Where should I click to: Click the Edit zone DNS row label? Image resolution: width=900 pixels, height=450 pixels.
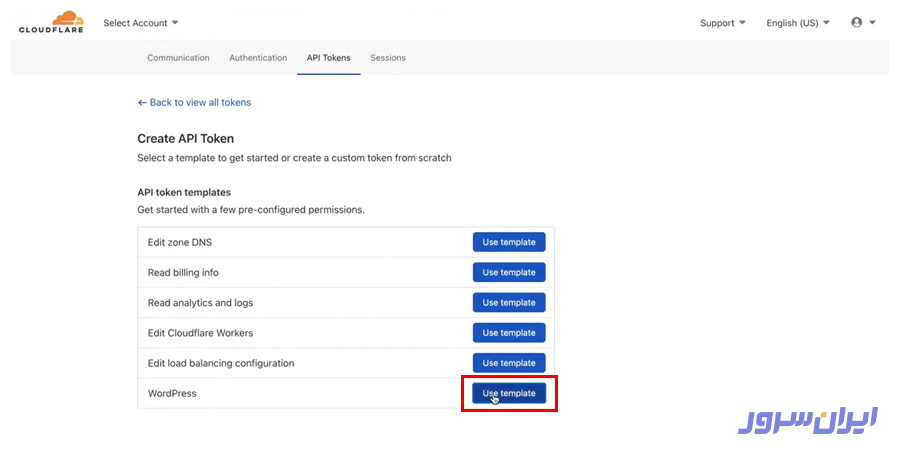pyautogui.click(x=180, y=242)
